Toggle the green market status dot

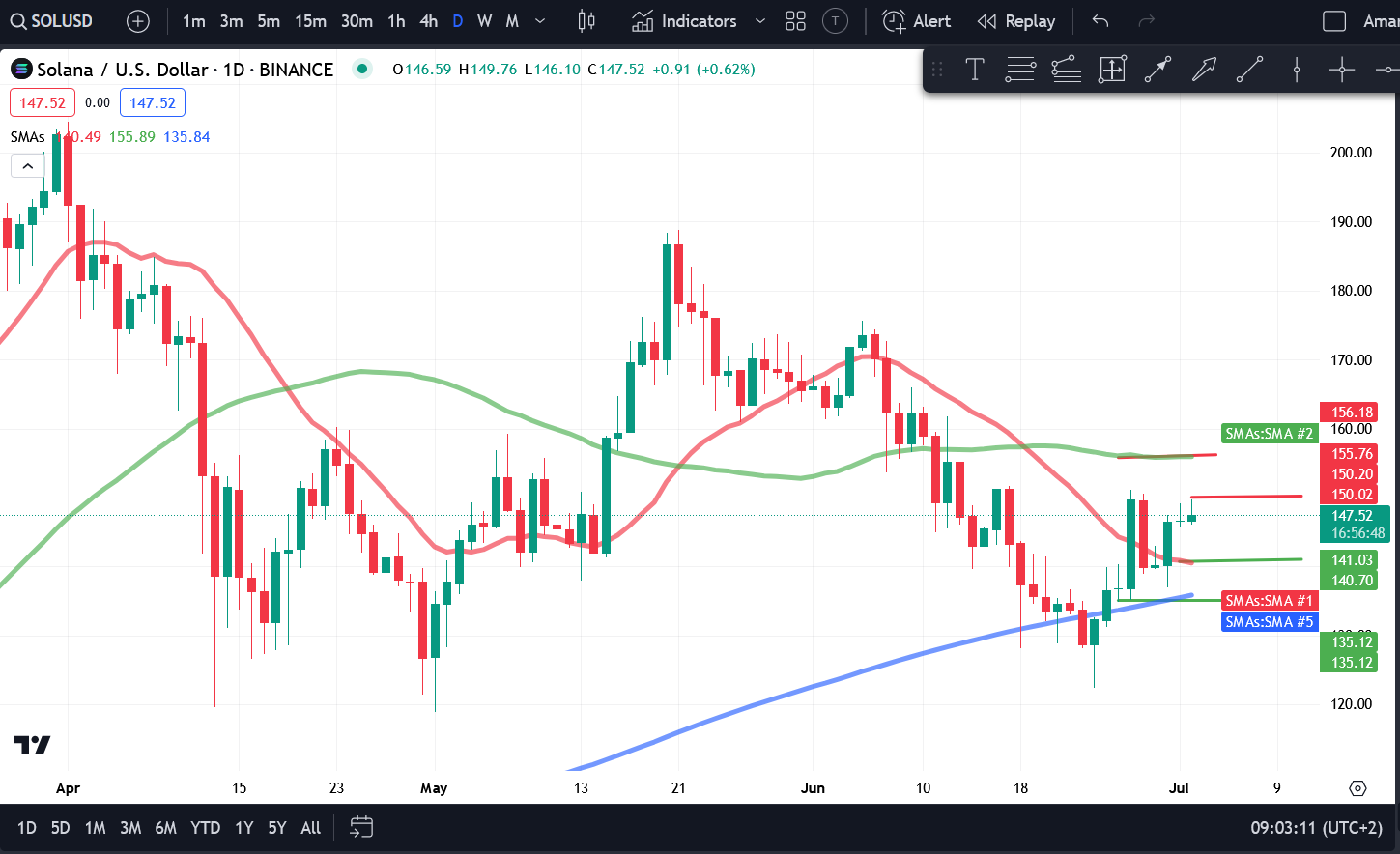[x=361, y=69]
